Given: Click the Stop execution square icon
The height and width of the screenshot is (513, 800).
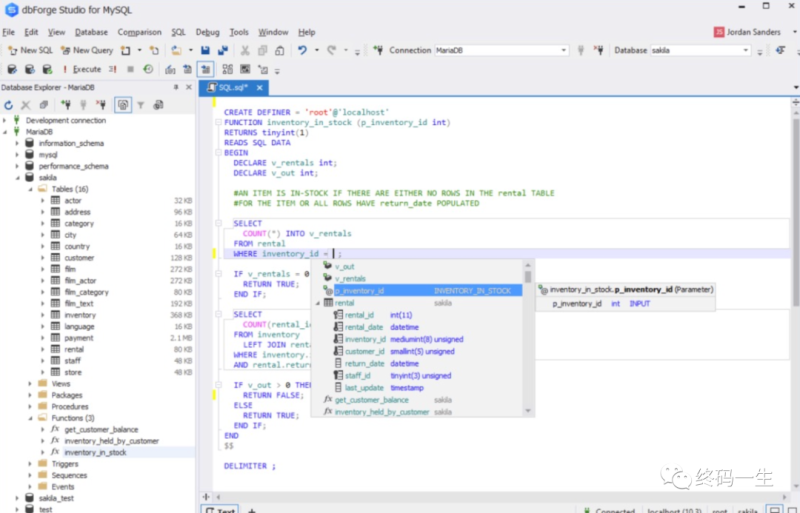Looking at the screenshot, I should [x=130, y=69].
